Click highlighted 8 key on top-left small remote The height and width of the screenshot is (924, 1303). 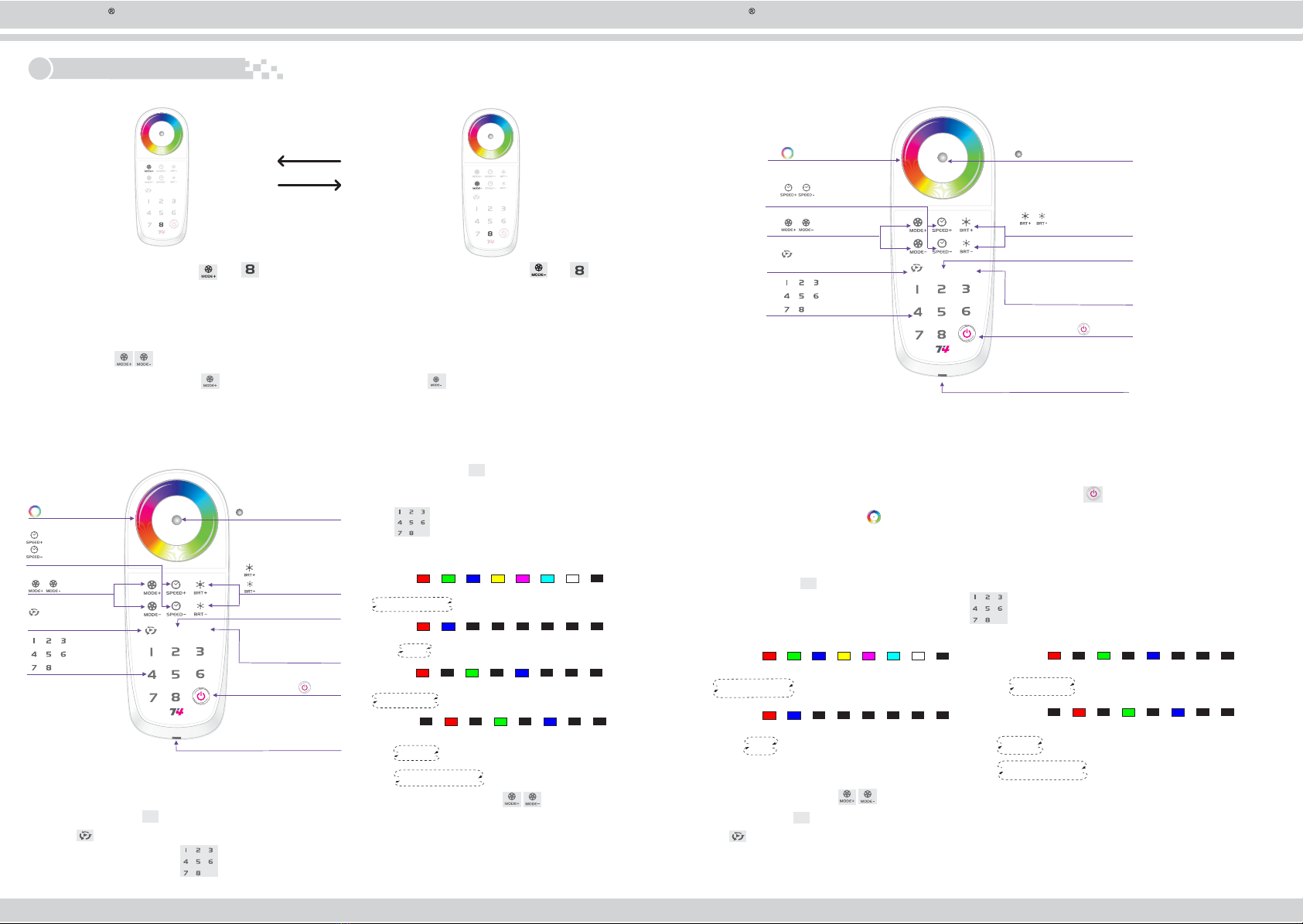click(161, 224)
